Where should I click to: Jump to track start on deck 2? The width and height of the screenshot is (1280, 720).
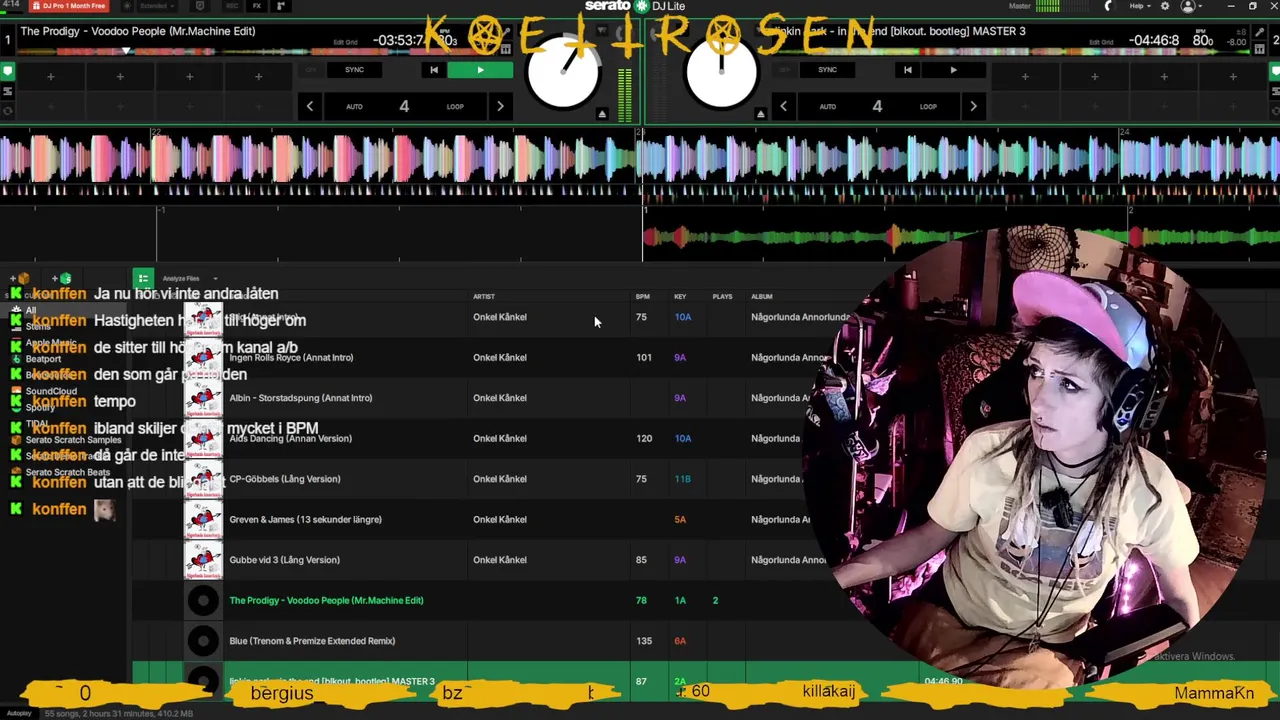coord(907,70)
